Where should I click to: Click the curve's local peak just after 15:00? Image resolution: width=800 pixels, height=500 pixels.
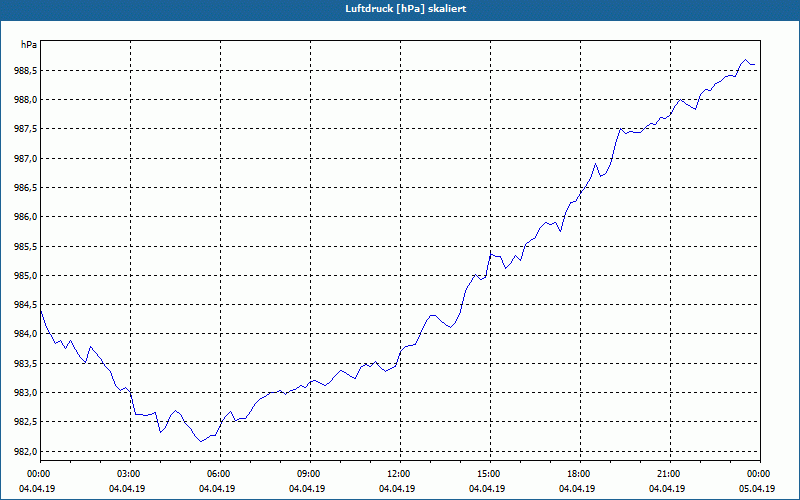[491, 254]
